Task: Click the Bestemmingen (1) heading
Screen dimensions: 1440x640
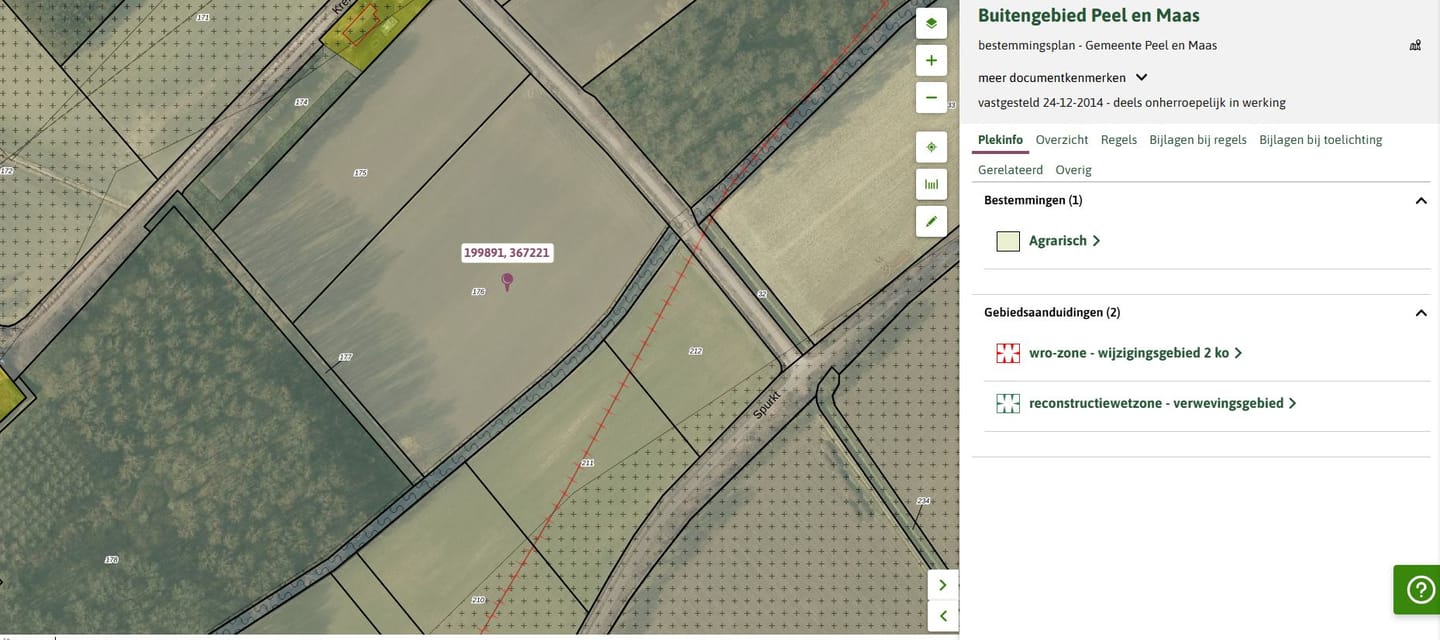Action: click(x=1033, y=200)
